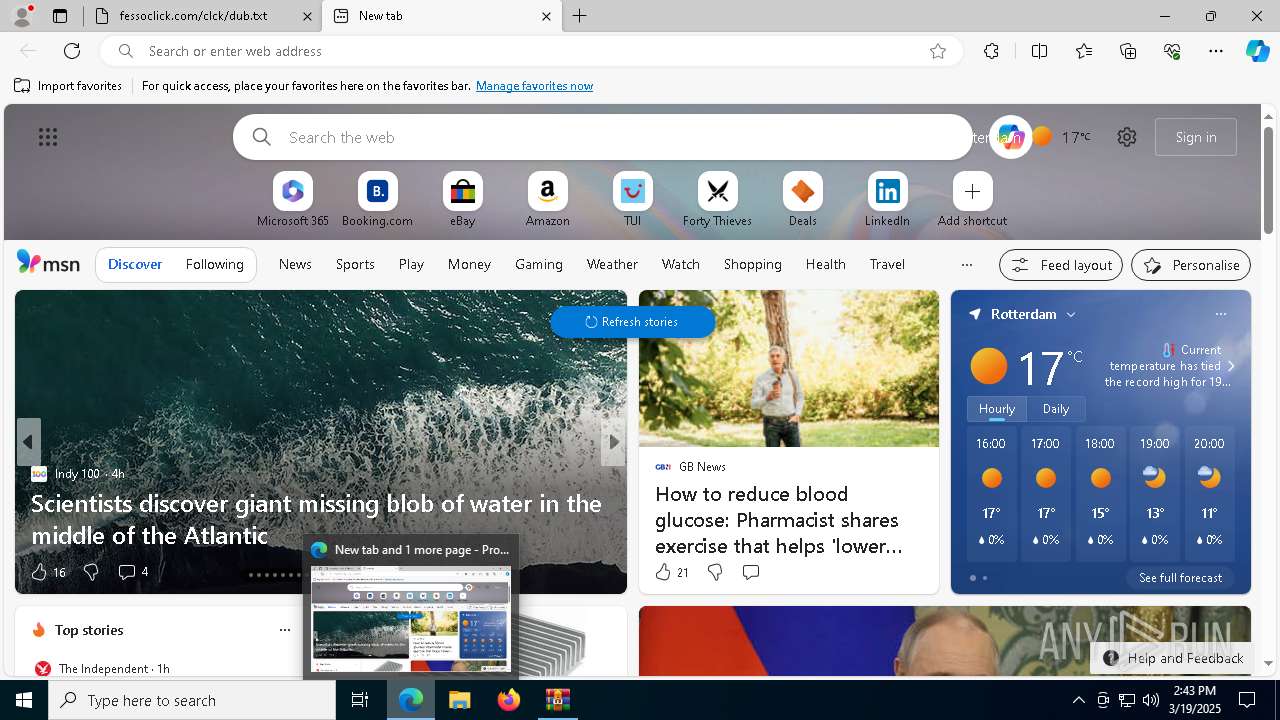This screenshot has width=1280, height=720.
Task: Open Windows Start menu
Action: (24, 700)
